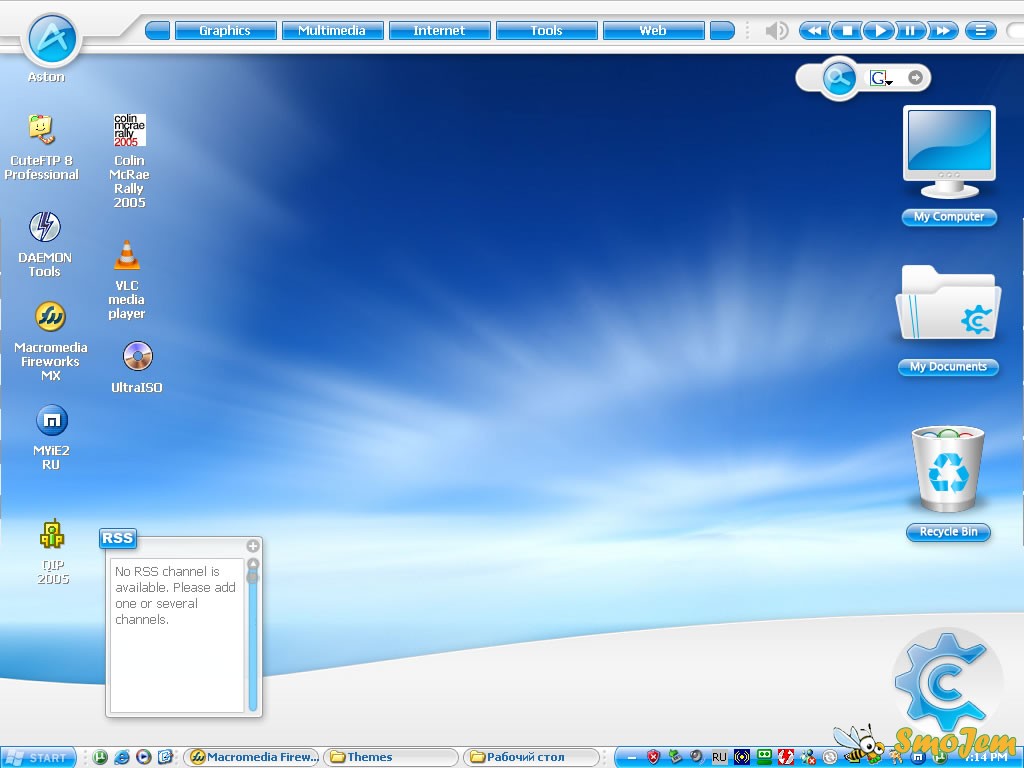
Task: Select the Colin McRae Rally 2005 icon
Action: (x=129, y=129)
